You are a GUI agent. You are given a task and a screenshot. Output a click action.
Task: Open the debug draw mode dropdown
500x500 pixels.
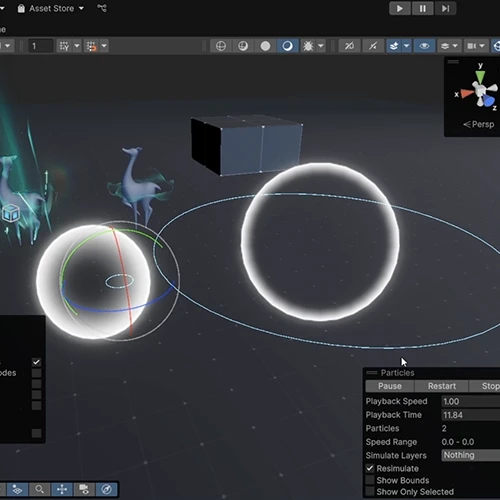click(x=321, y=46)
